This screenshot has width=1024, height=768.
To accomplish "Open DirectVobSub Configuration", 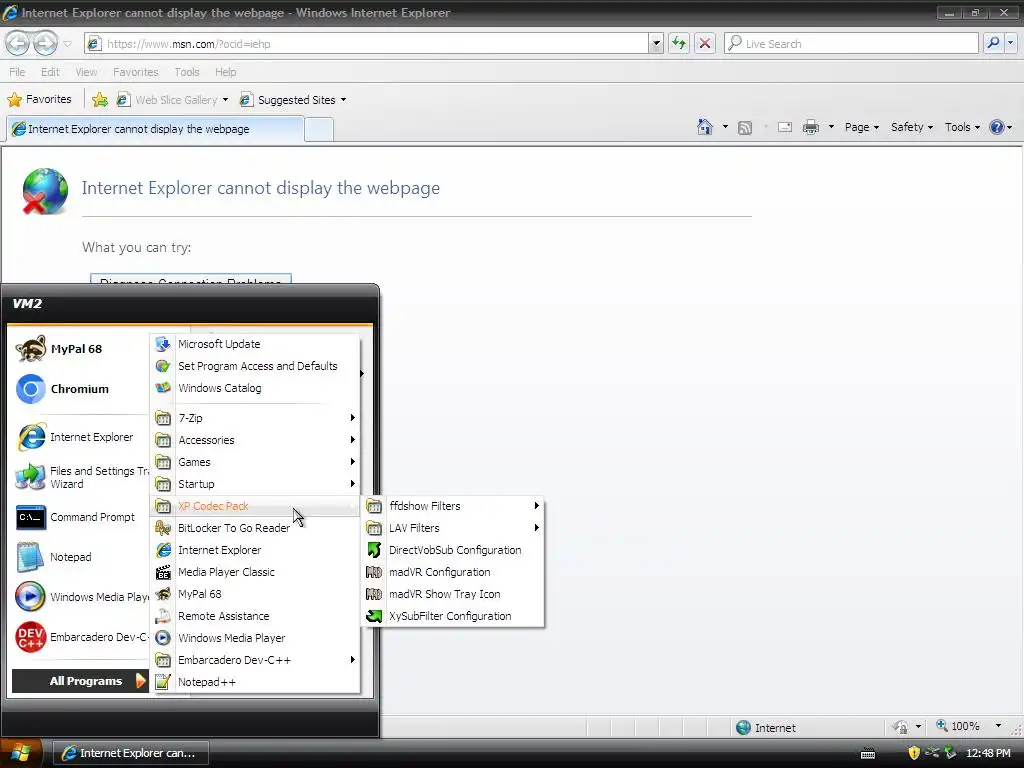I will (453, 550).
